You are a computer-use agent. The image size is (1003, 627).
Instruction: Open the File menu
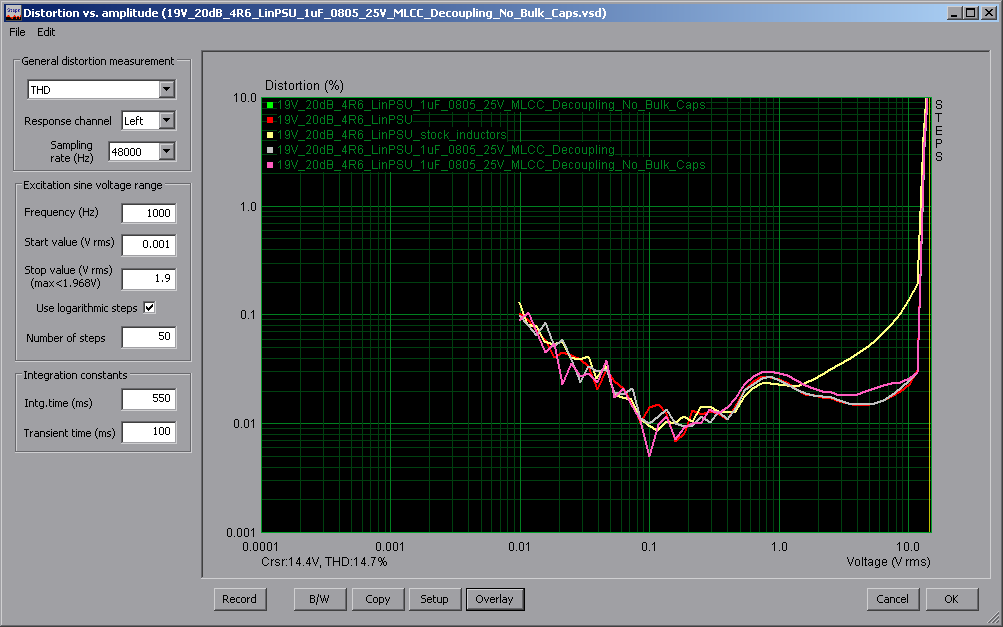[x=17, y=32]
